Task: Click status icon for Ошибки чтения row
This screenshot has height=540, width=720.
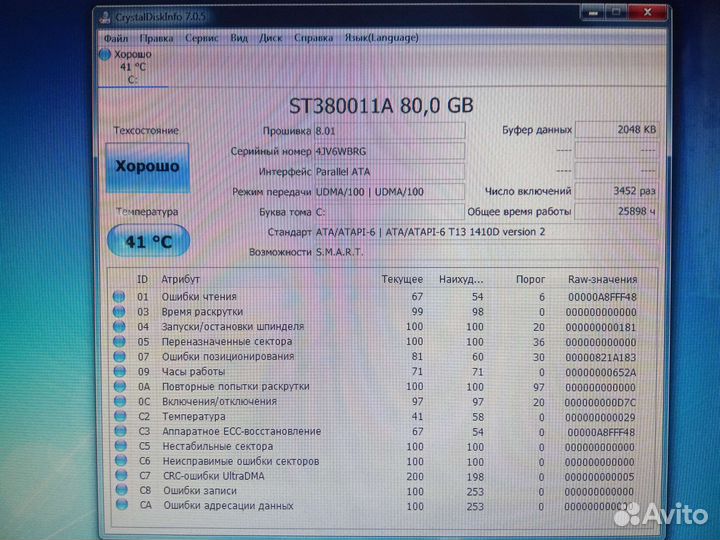Action: tap(119, 297)
